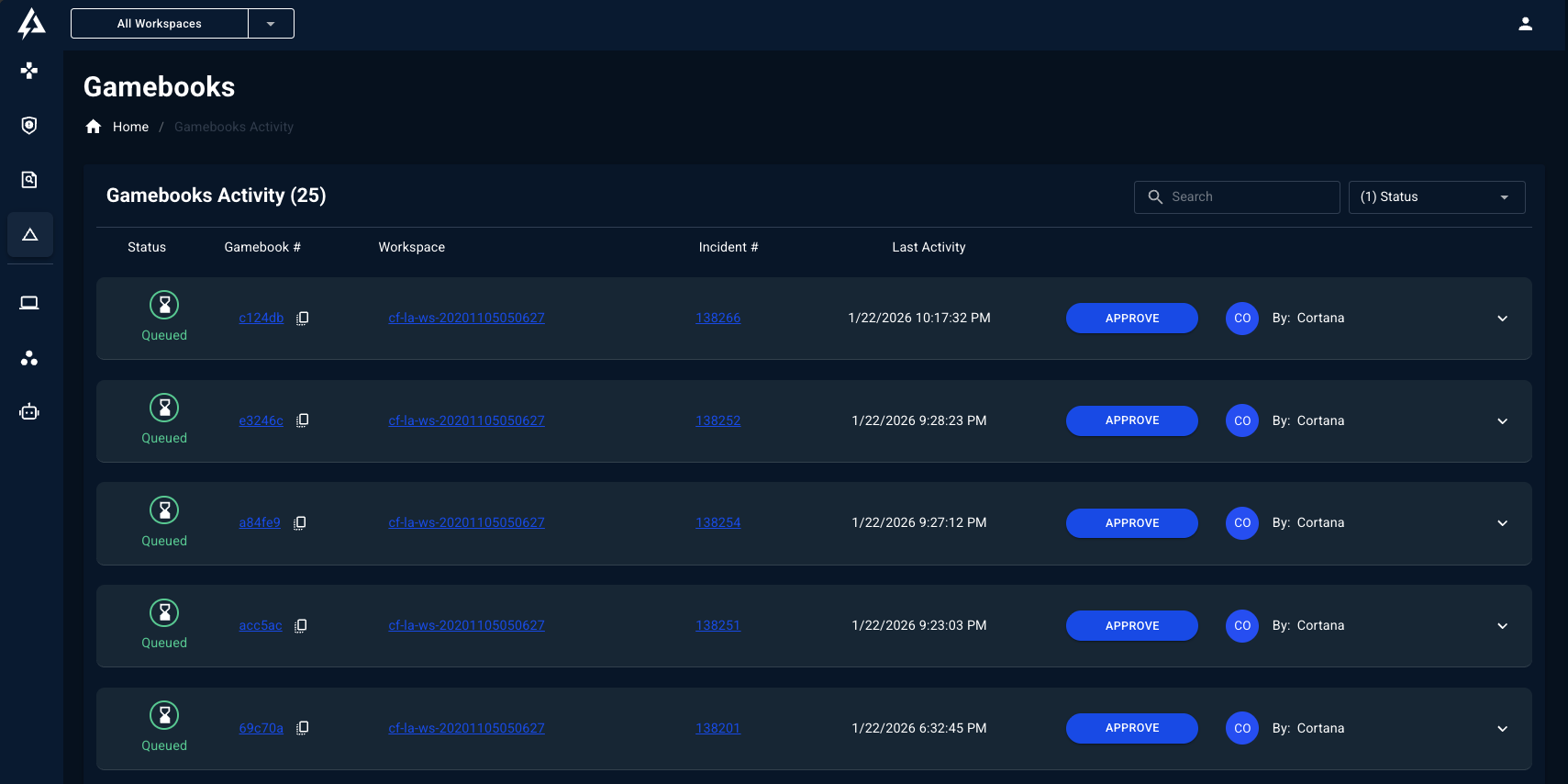1568x784 pixels.
Task: Click the search magnifier icon
Action: 1155,196
